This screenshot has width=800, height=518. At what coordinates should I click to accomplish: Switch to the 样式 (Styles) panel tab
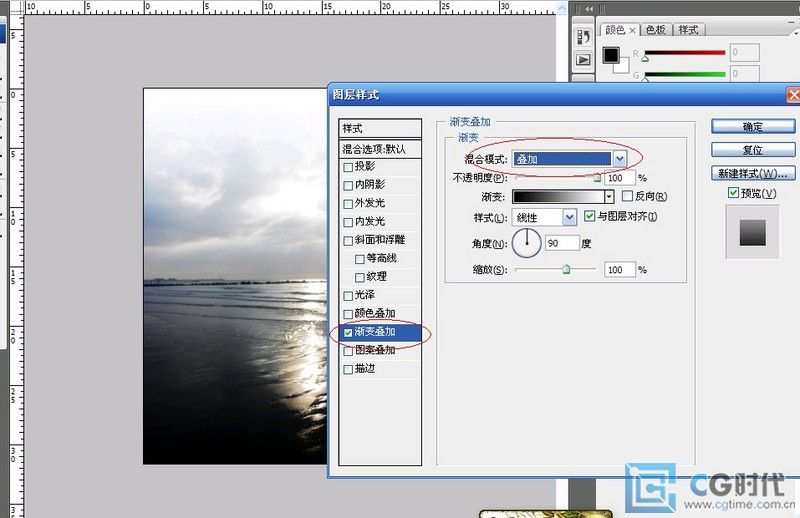(688, 30)
